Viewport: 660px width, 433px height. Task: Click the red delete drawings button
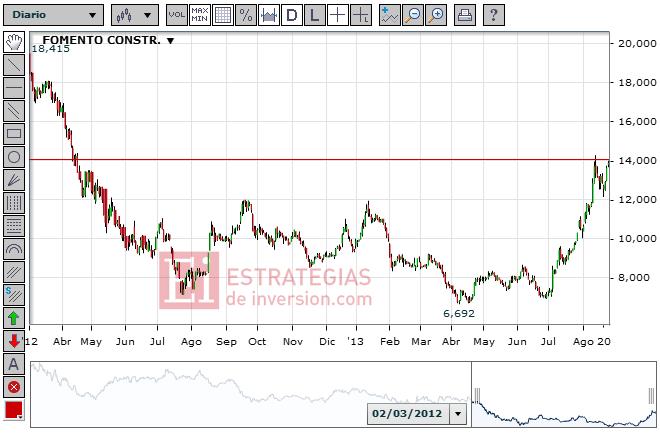(x=14, y=387)
